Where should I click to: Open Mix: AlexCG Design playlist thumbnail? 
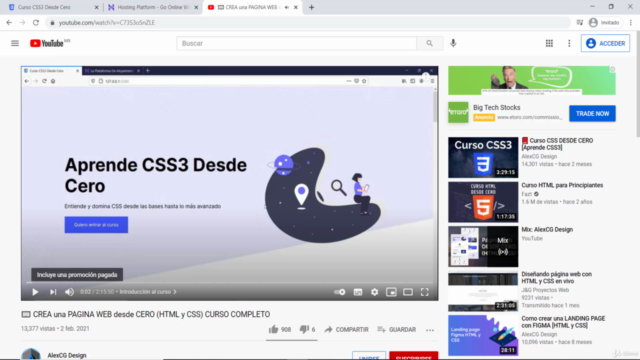click(483, 247)
